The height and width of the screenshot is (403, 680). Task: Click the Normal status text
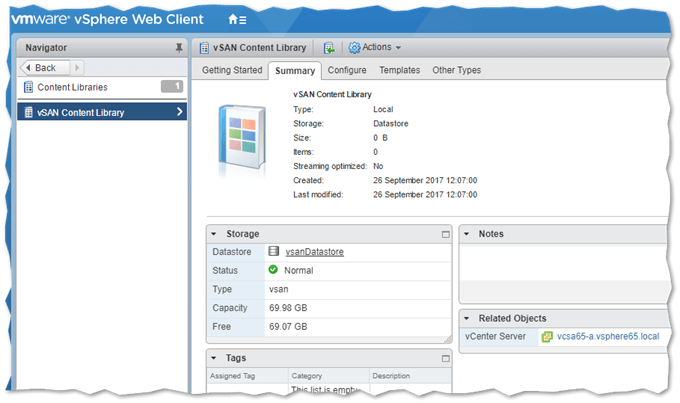point(298,271)
